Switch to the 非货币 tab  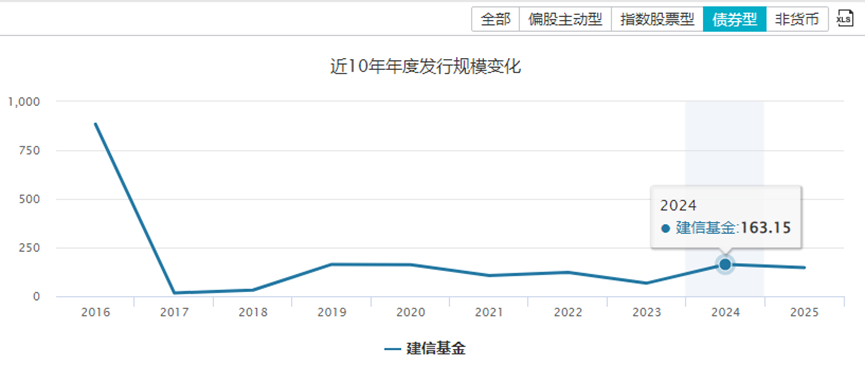tap(797, 19)
